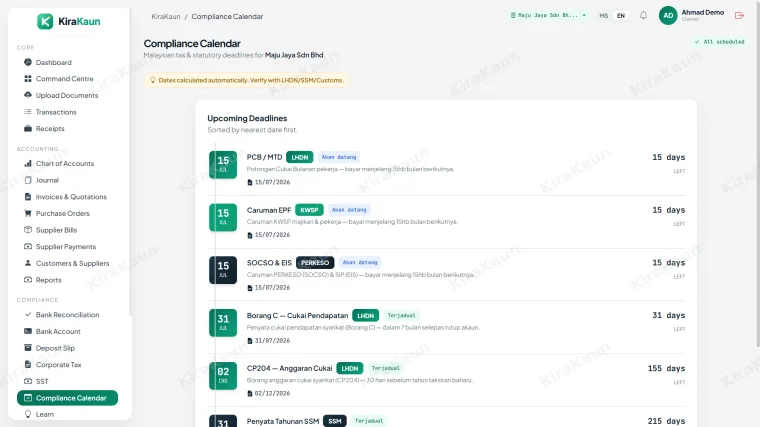Select the Compliance Calendar sidebar item
This screenshot has height=427, width=760.
click(x=67, y=398)
